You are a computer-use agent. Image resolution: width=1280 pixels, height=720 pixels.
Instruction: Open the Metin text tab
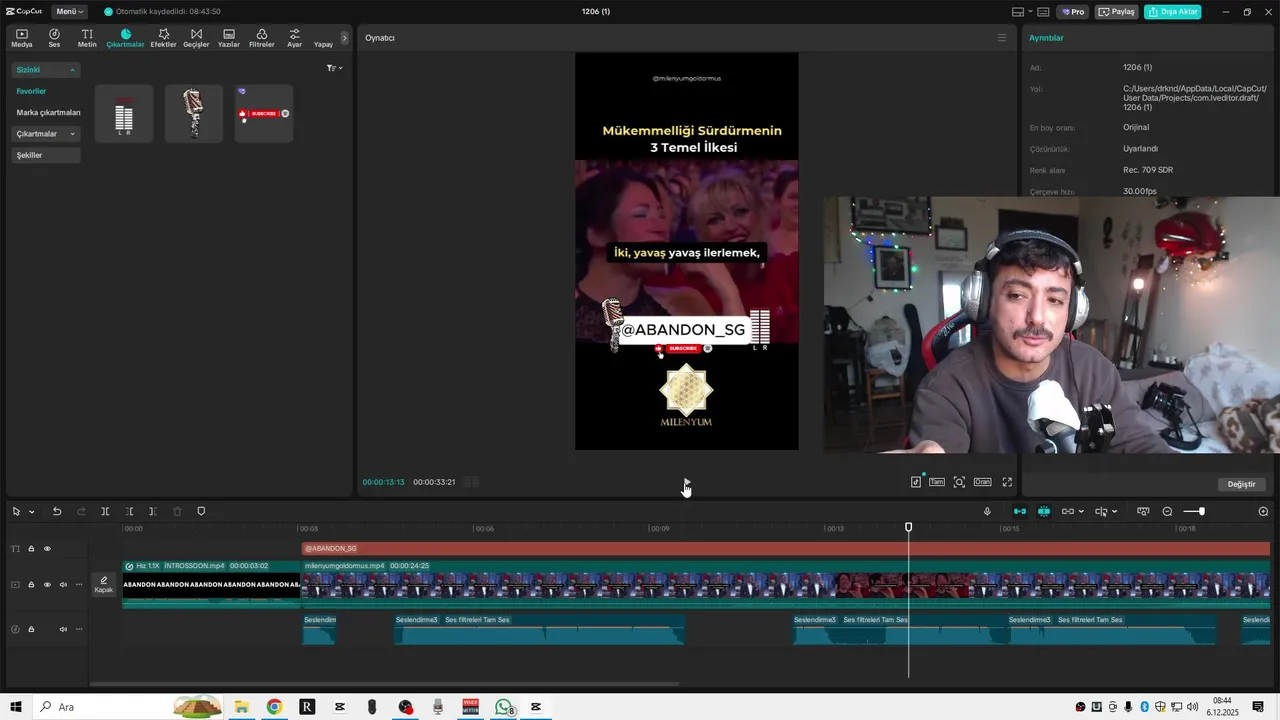(x=87, y=38)
